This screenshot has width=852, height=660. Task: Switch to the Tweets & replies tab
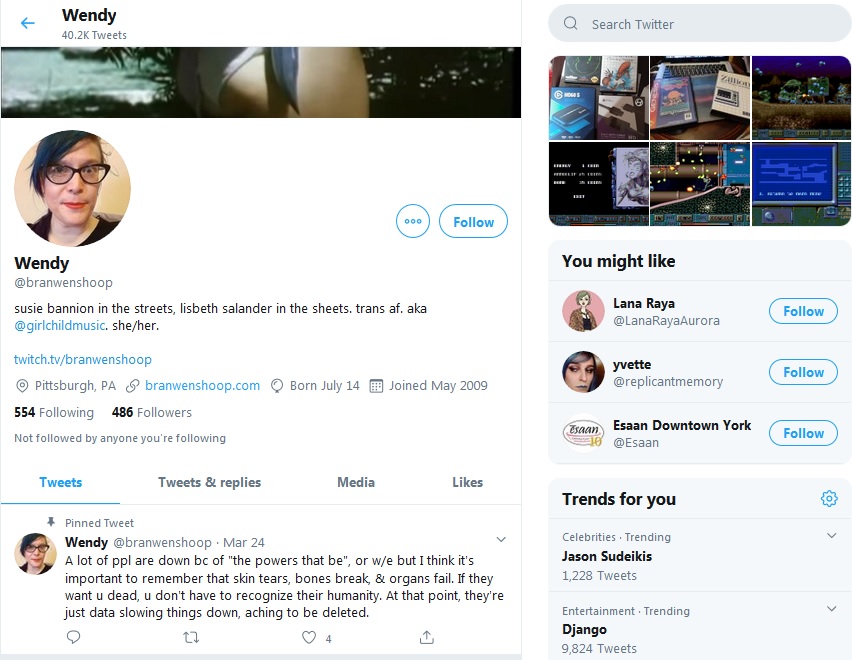(x=209, y=482)
